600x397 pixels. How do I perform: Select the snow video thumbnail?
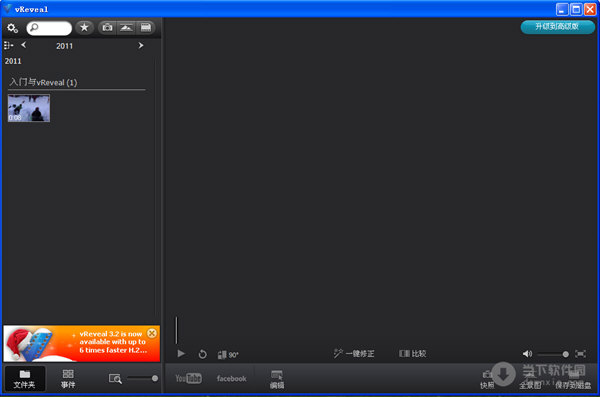click(x=29, y=108)
